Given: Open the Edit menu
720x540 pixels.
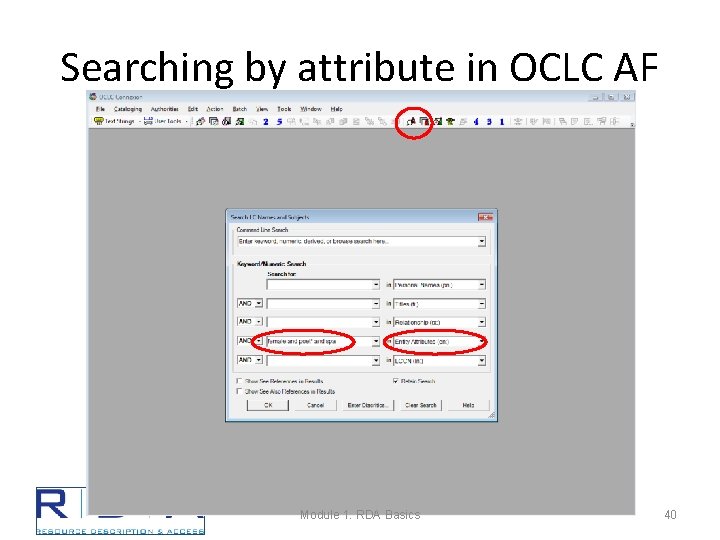Looking at the screenshot, I should 192,109.
